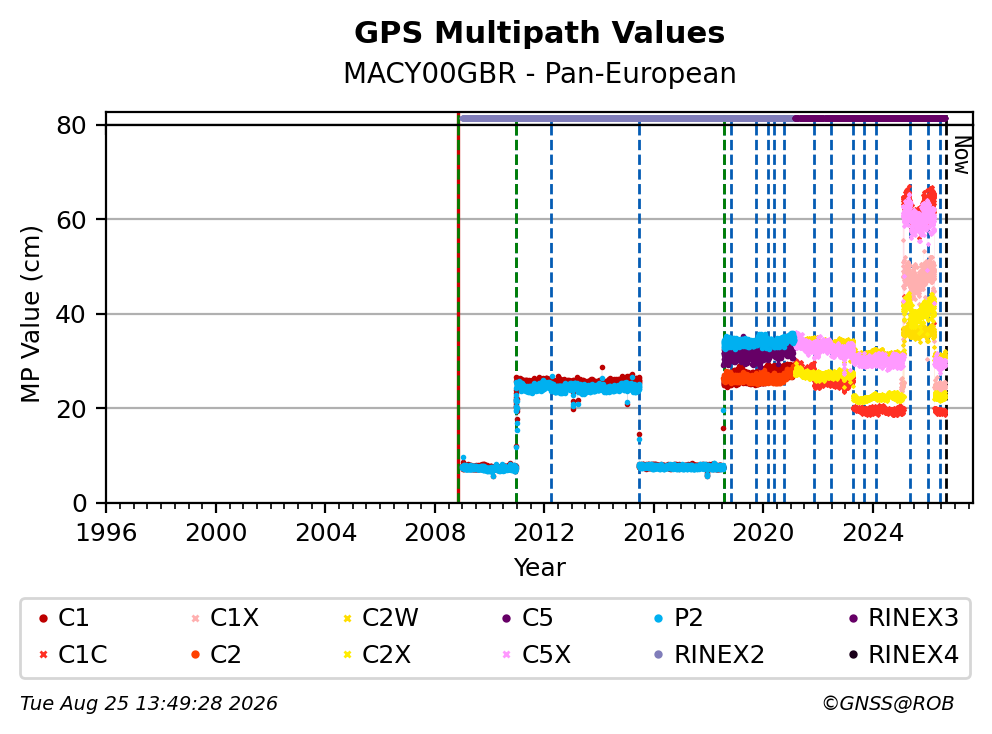
Task: Click the 2024 x-axis tick label
Action: [x=872, y=533]
